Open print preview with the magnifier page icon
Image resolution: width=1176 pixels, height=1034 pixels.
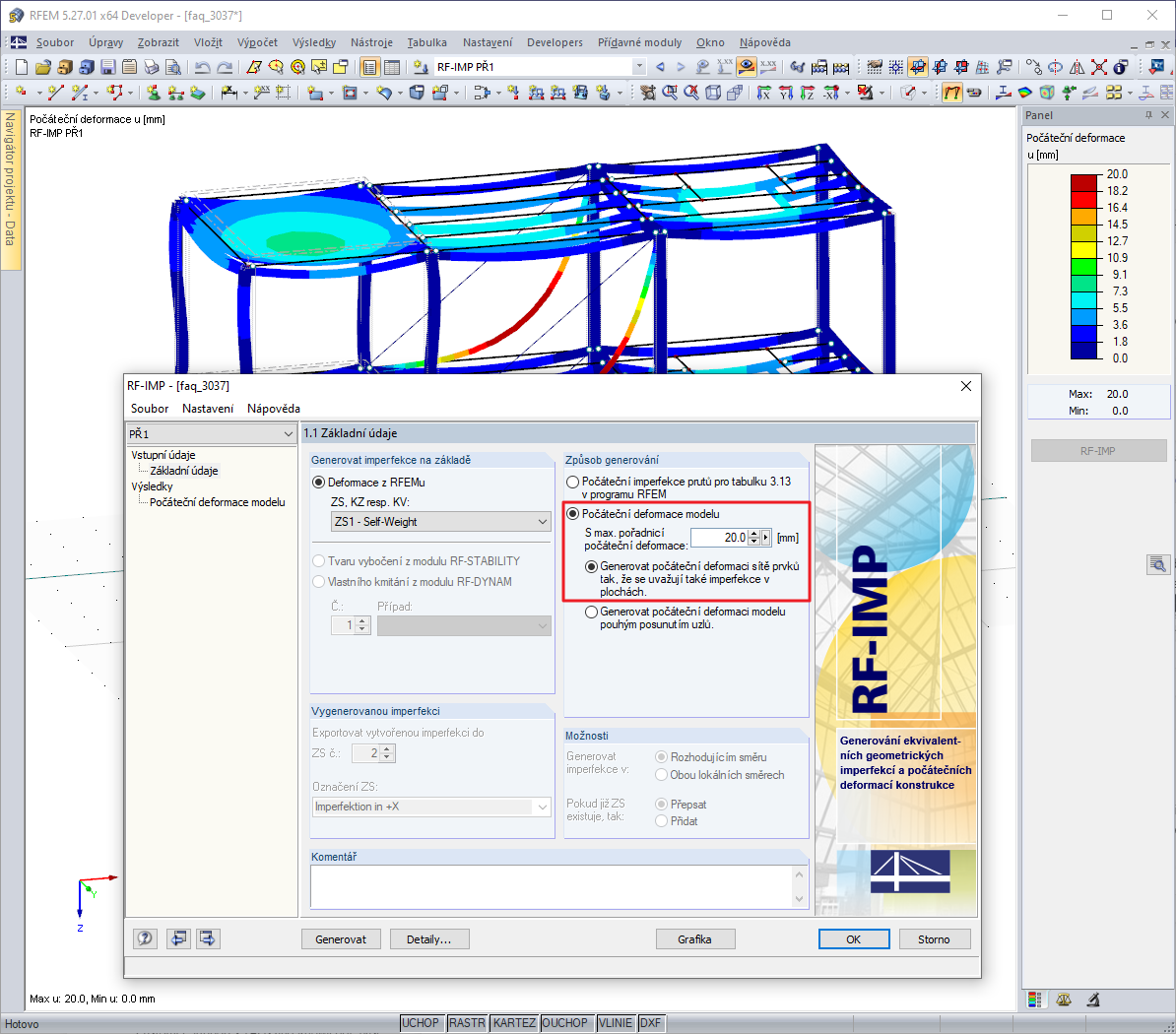pyautogui.click(x=173, y=68)
